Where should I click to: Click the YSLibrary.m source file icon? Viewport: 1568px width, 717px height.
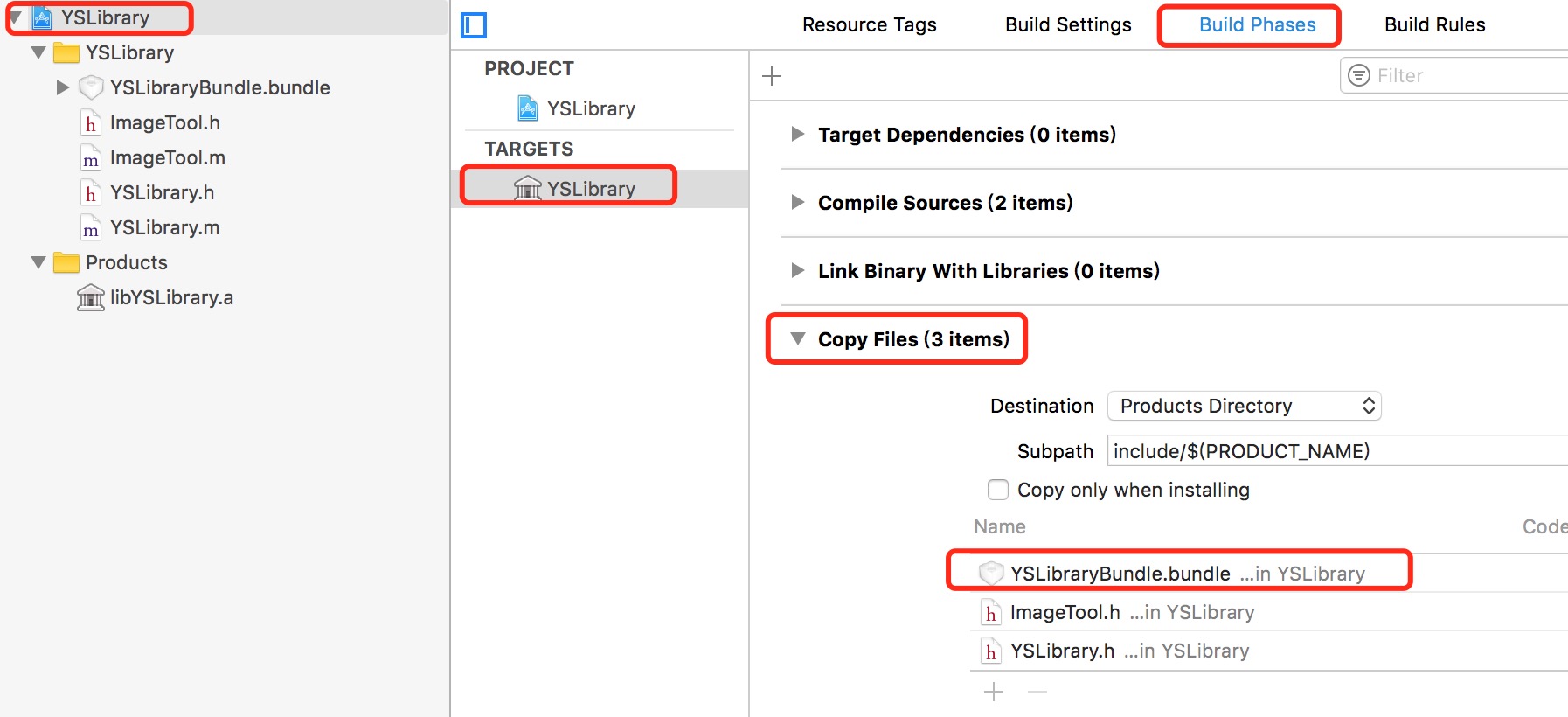(91, 228)
